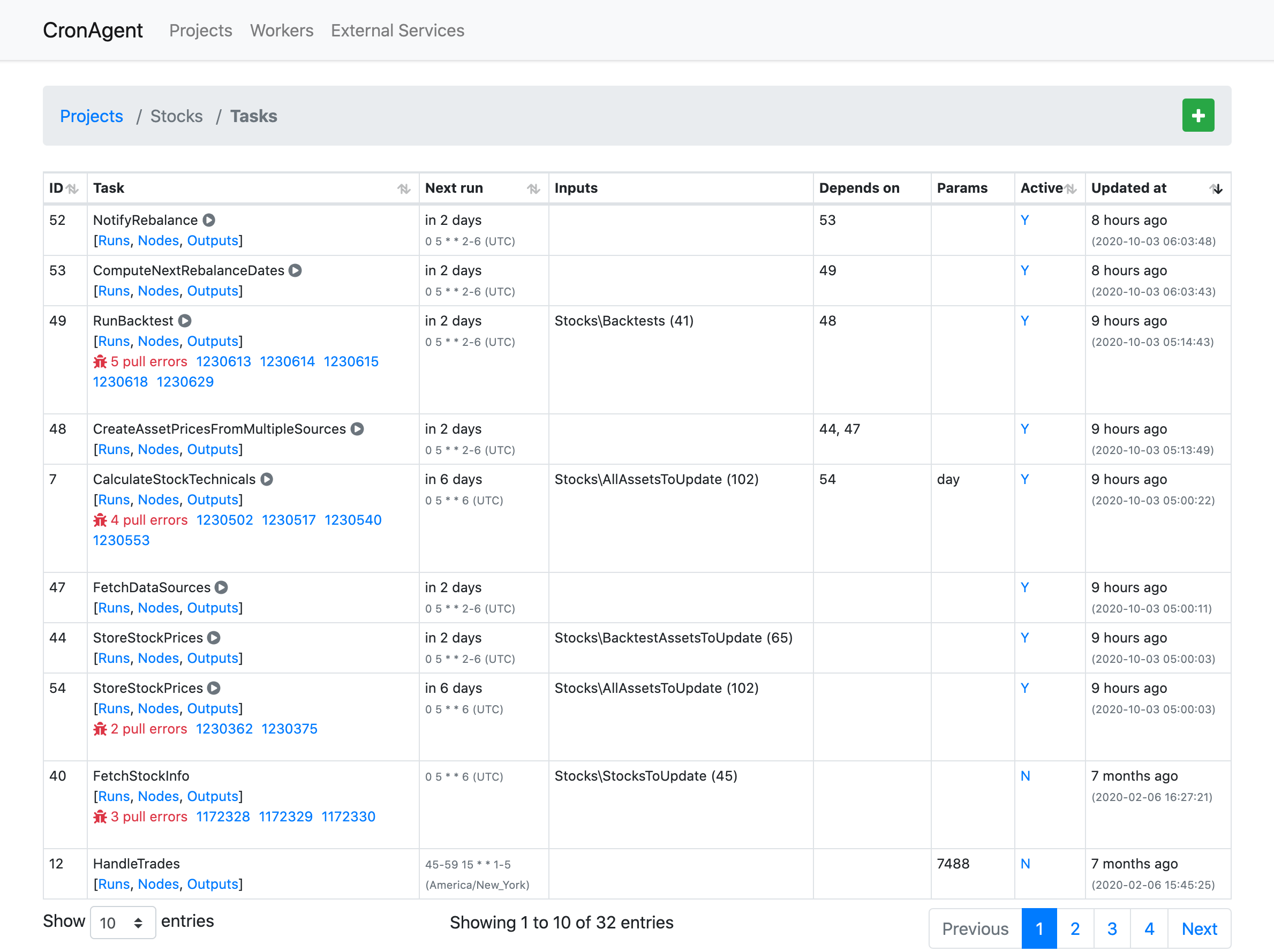Toggle Active N for FetchStockInfo row

tap(1025, 776)
